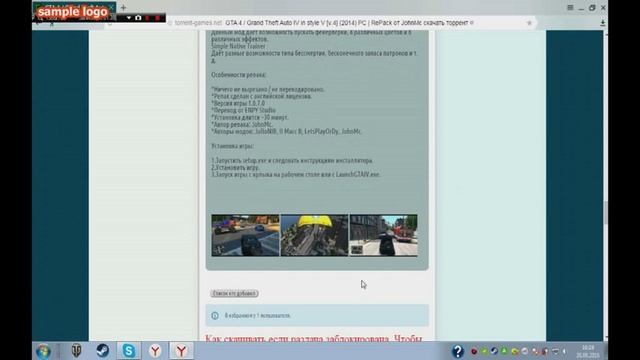The width and height of the screenshot is (640, 360).
Task: Click the info icon in favorites notice
Action: (215, 316)
